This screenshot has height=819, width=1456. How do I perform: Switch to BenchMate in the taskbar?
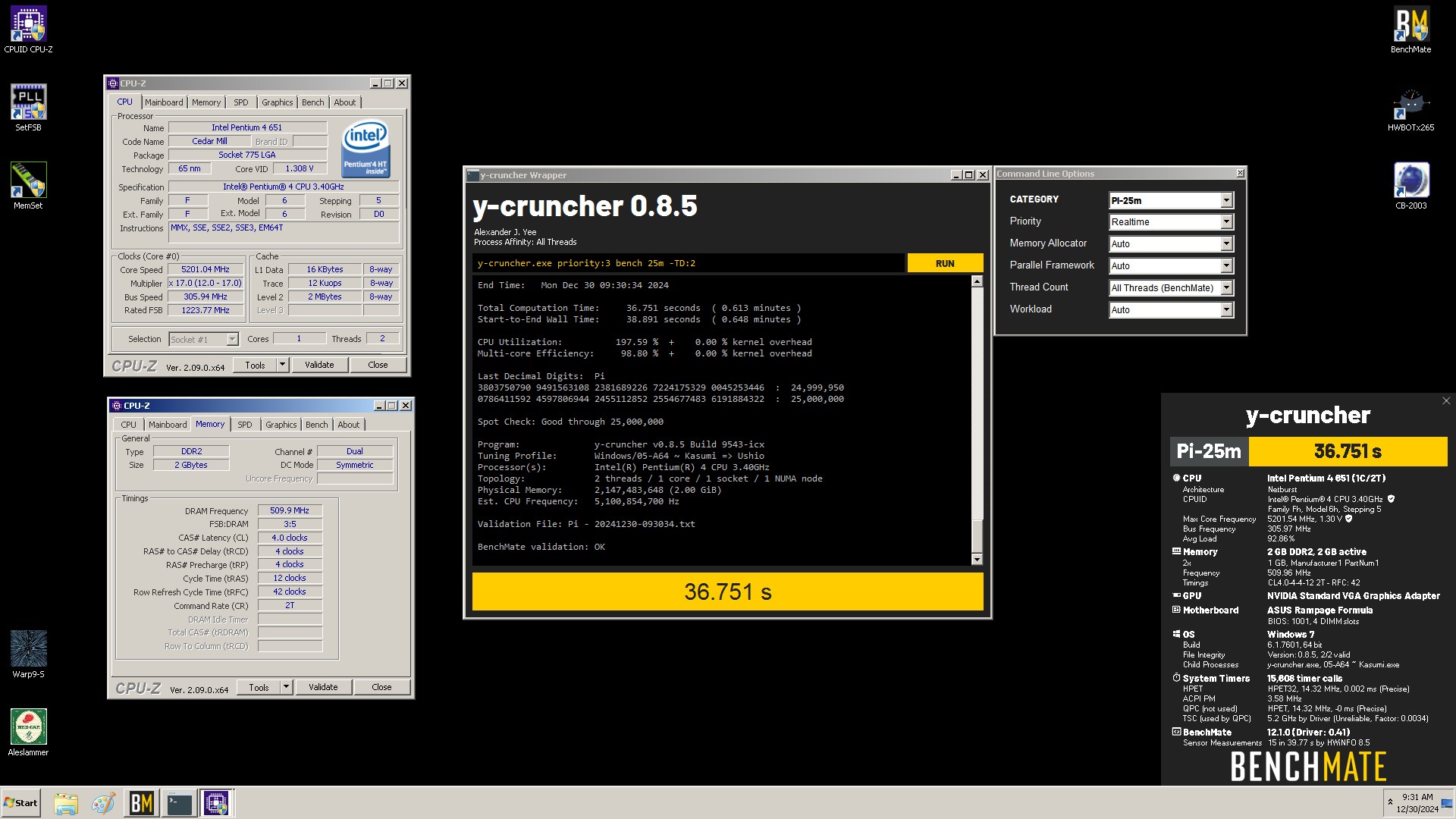(142, 803)
